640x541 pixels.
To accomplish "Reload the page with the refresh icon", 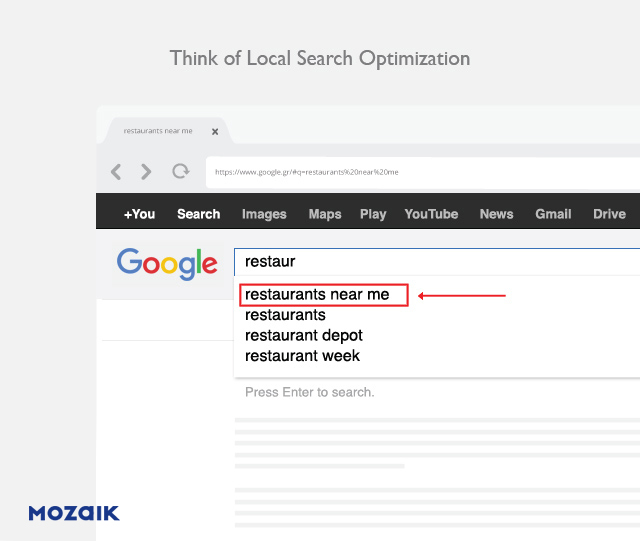I will pos(180,171).
